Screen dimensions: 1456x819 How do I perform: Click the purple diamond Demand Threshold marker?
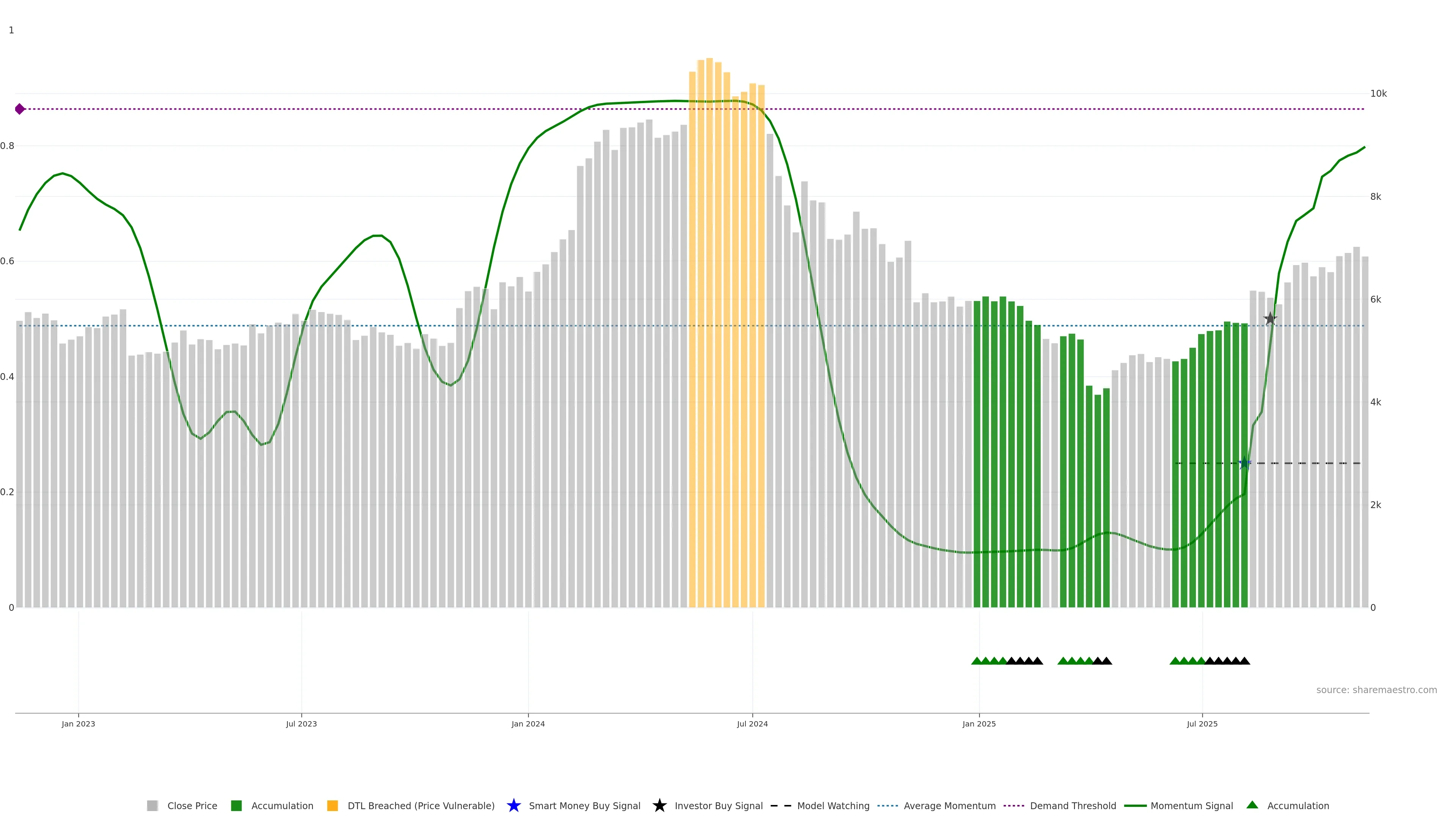click(20, 109)
